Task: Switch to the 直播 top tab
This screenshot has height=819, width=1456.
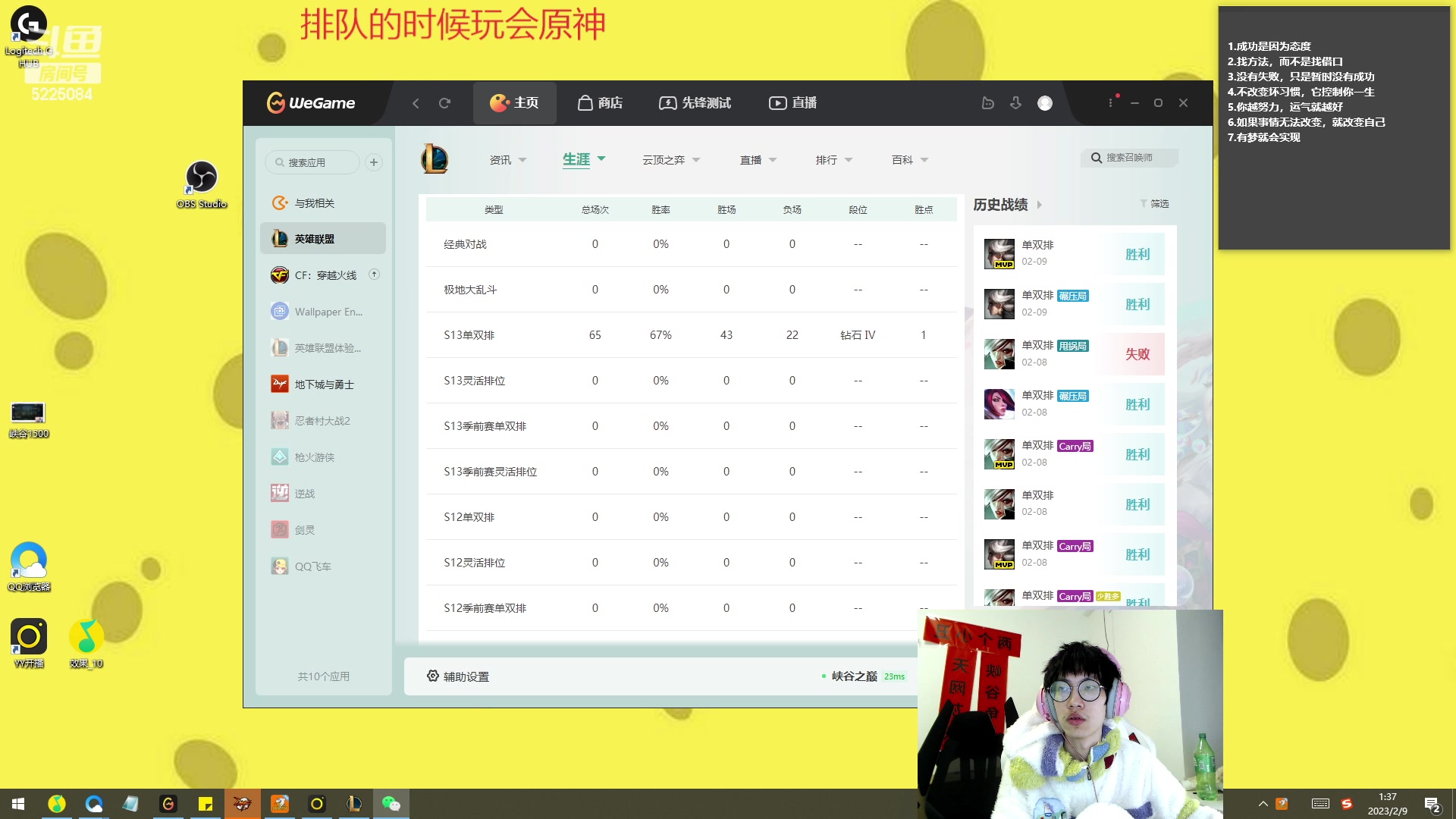Action: [793, 103]
